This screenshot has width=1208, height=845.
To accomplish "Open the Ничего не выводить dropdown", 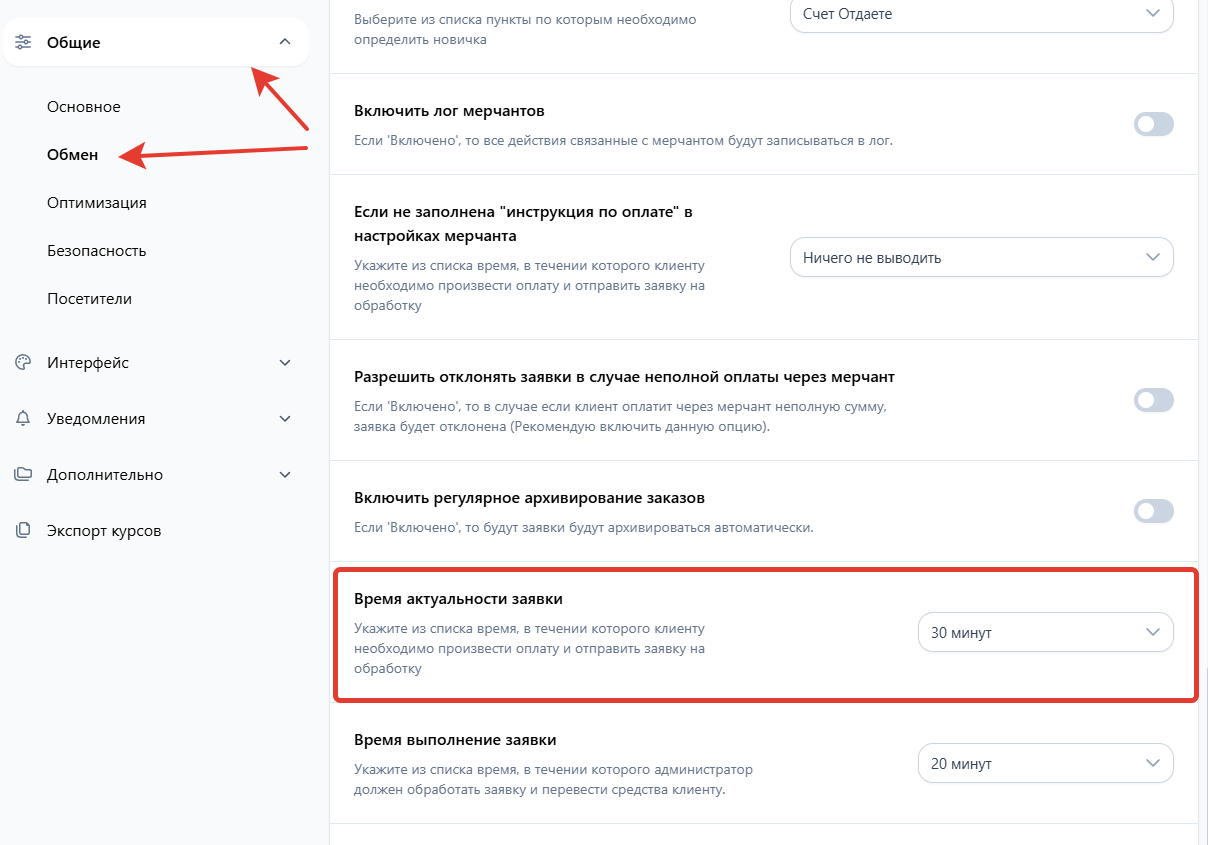I will pyautogui.click(x=981, y=257).
